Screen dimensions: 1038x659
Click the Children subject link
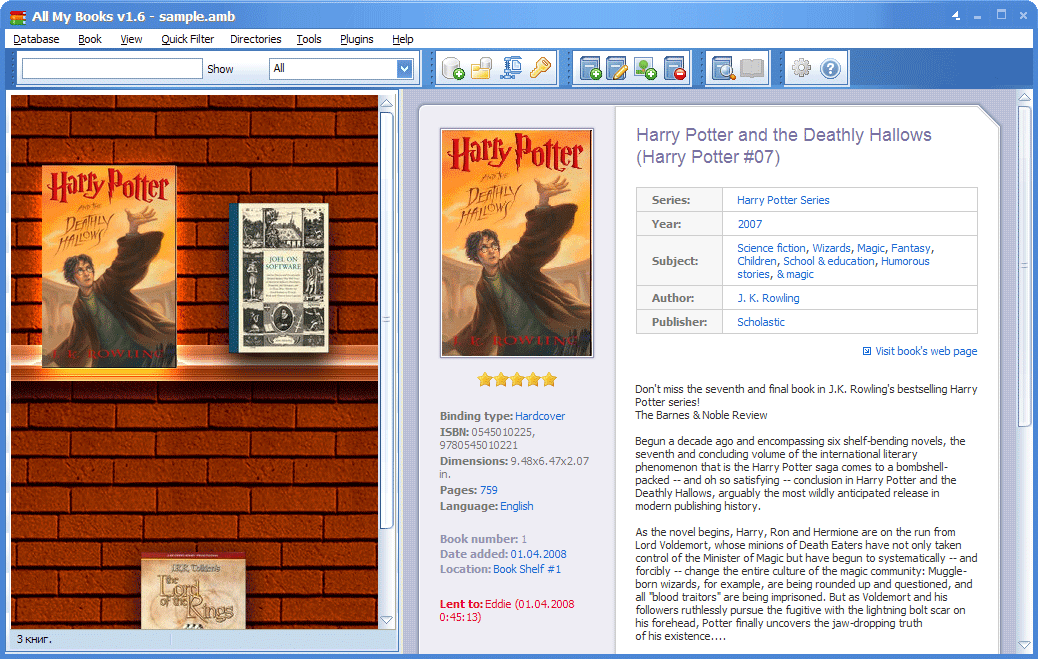[757, 261]
